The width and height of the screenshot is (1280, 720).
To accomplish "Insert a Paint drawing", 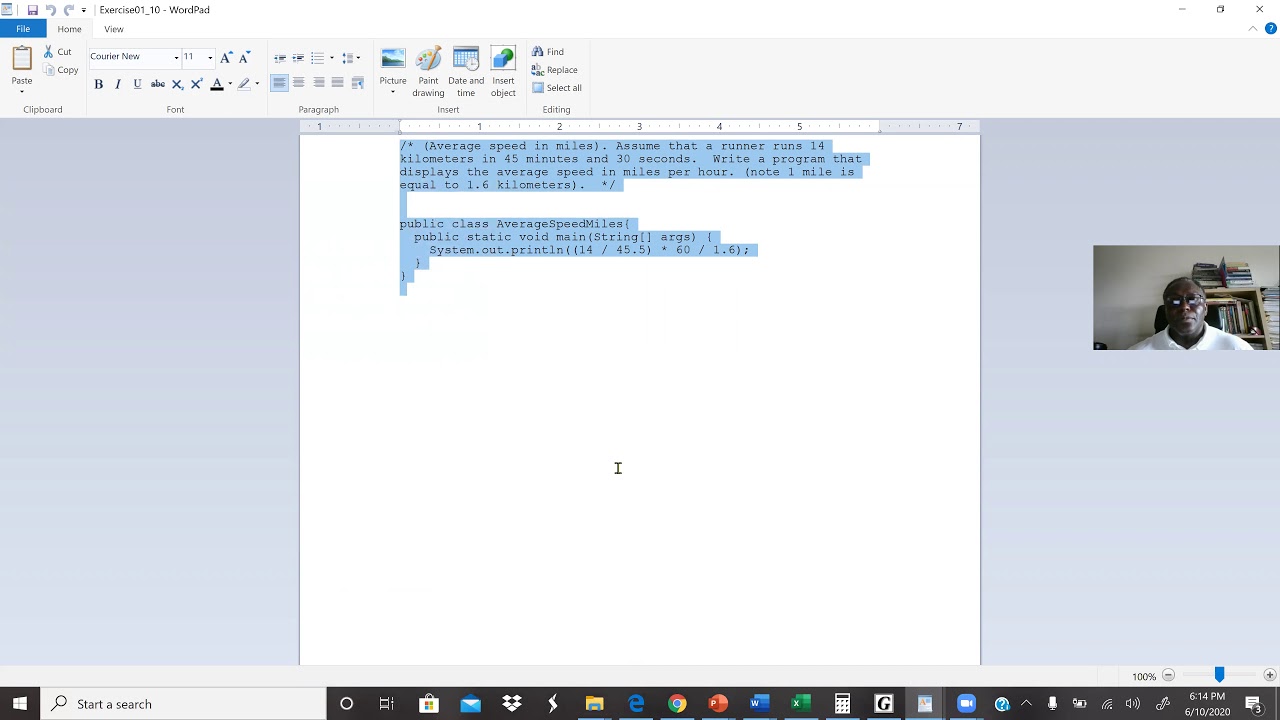I will pyautogui.click(x=428, y=72).
